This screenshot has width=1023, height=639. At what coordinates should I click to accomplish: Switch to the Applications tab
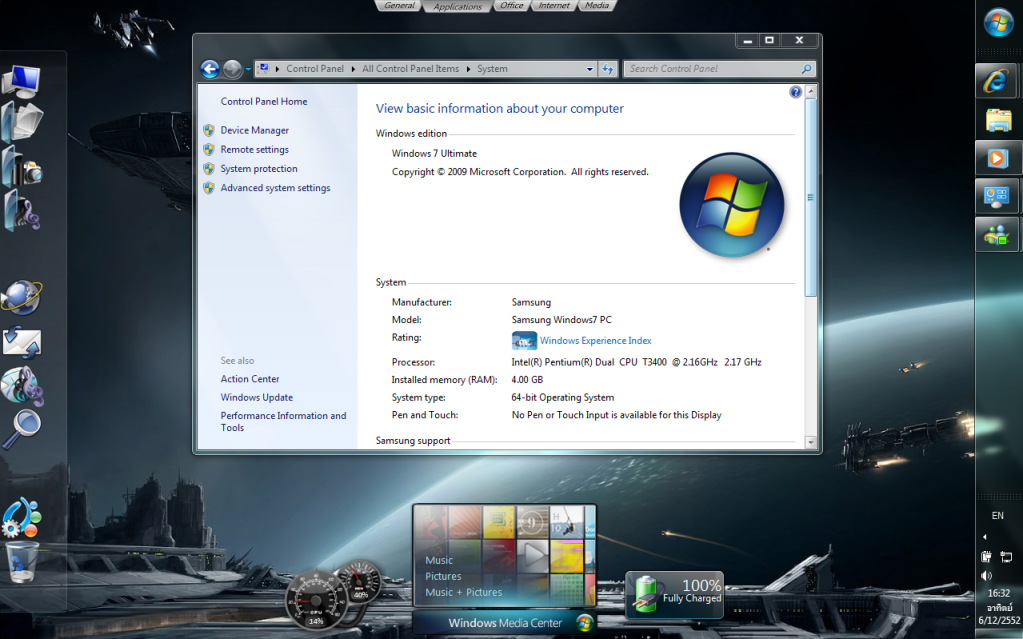(x=457, y=7)
